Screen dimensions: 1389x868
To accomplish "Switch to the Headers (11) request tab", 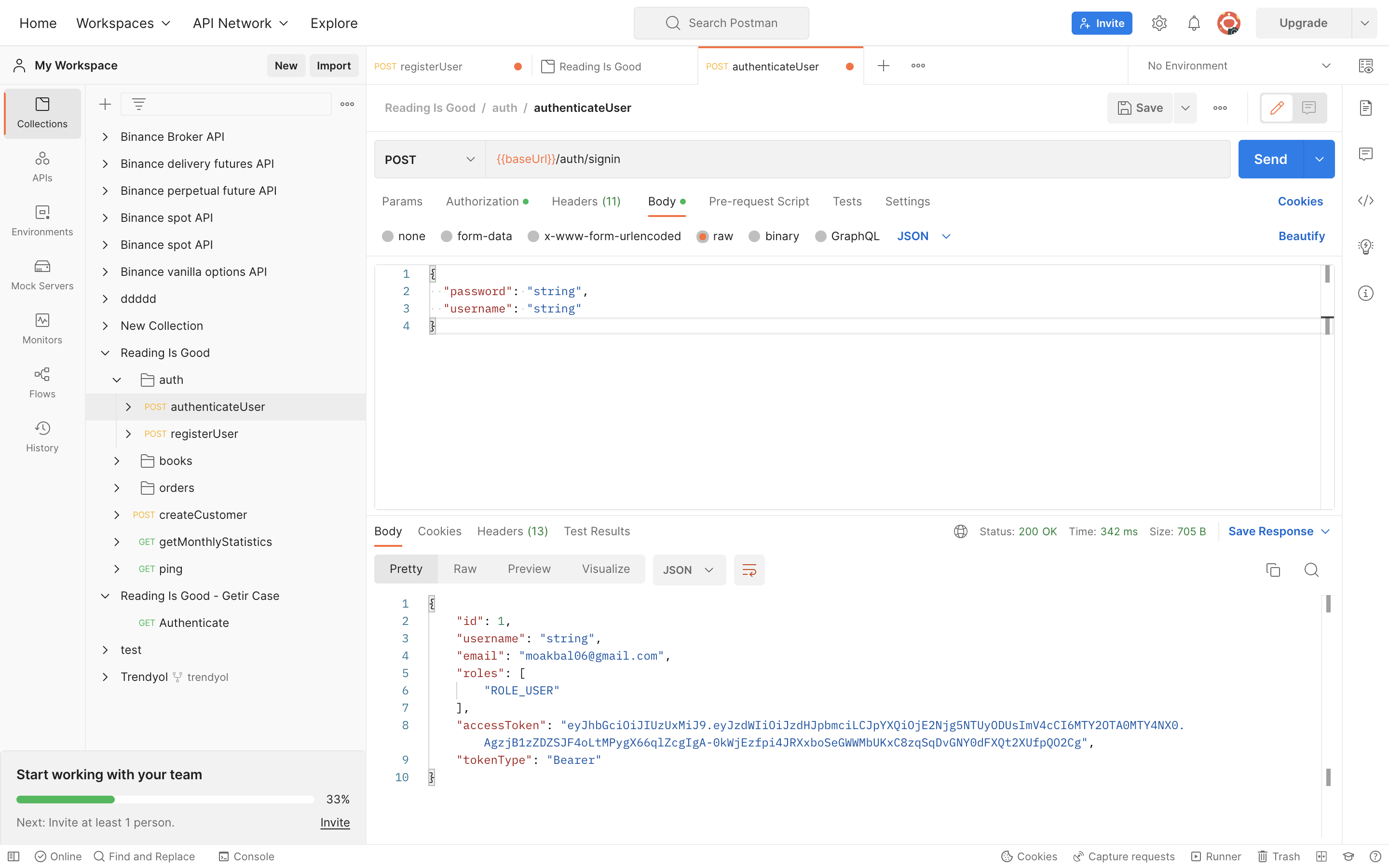I will pyautogui.click(x=586, y=201).
